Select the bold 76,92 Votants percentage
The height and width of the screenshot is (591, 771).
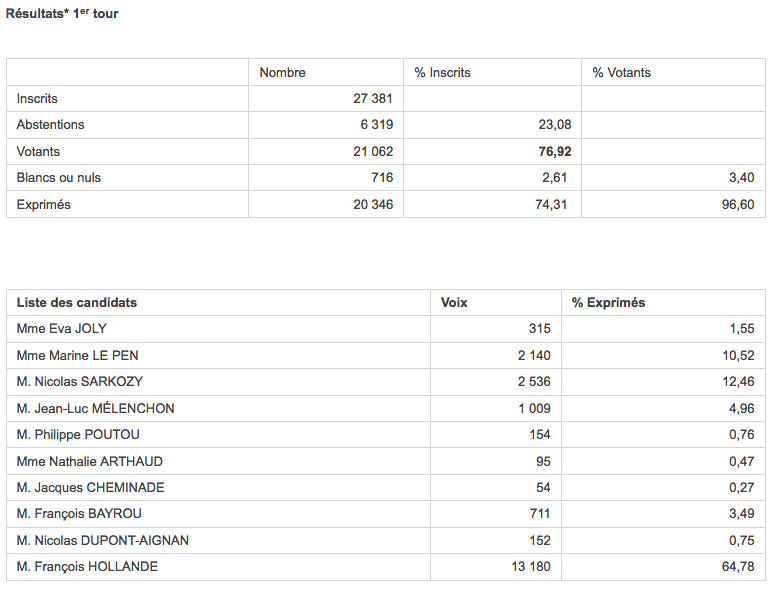(x=555, y=151)
